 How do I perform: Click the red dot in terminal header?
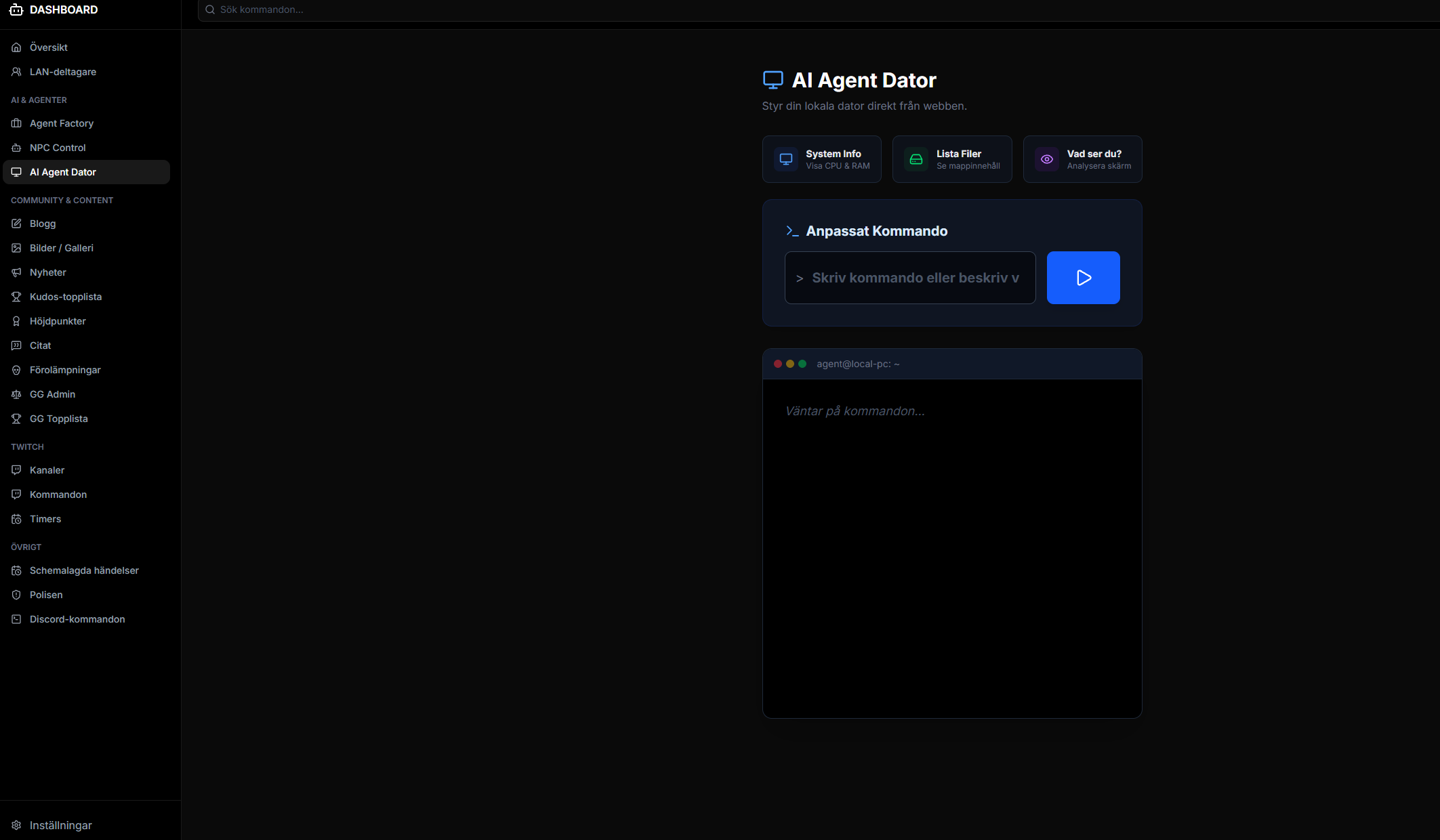[778, 364]
